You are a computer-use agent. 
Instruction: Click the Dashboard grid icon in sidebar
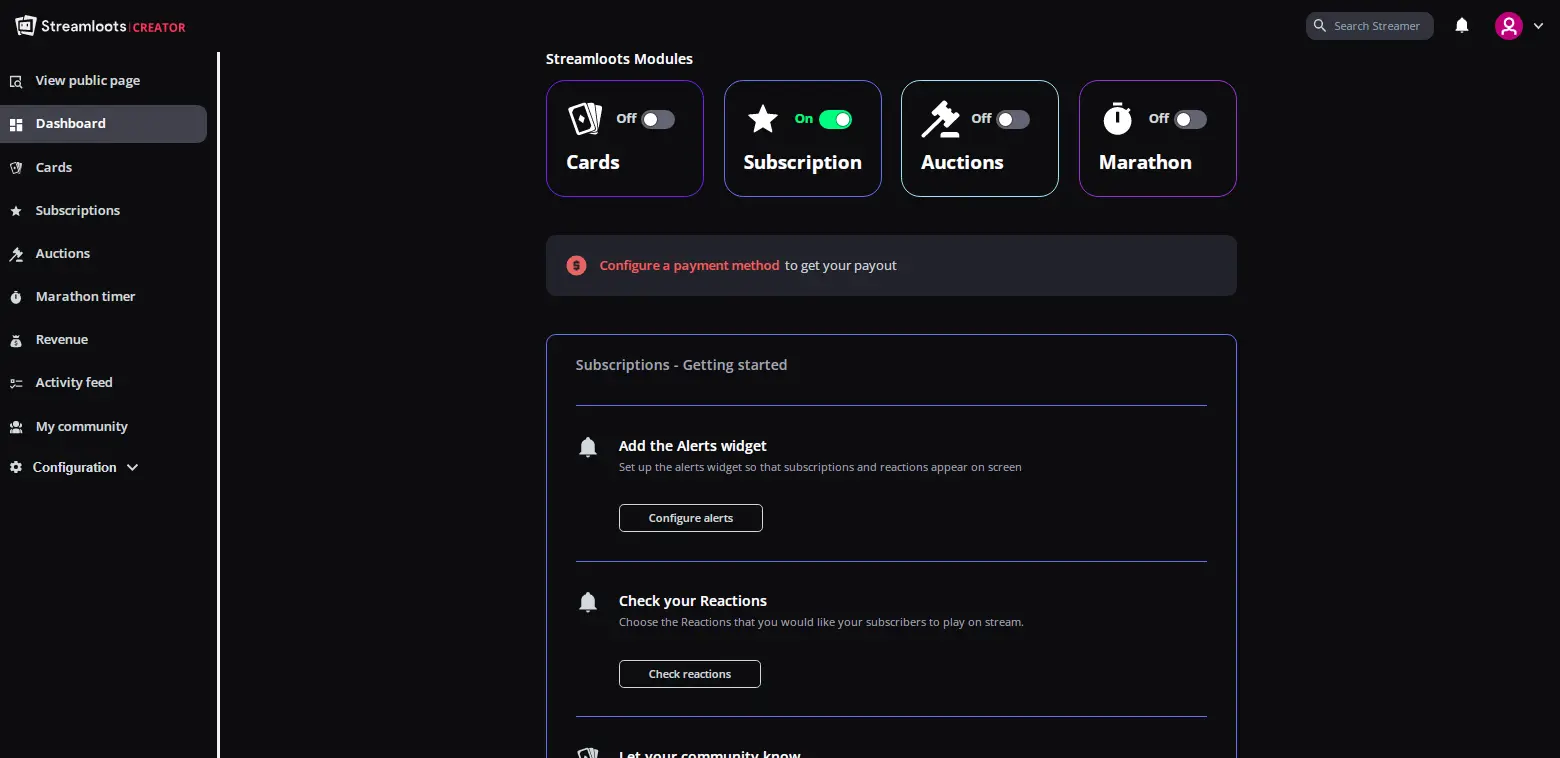16,124
